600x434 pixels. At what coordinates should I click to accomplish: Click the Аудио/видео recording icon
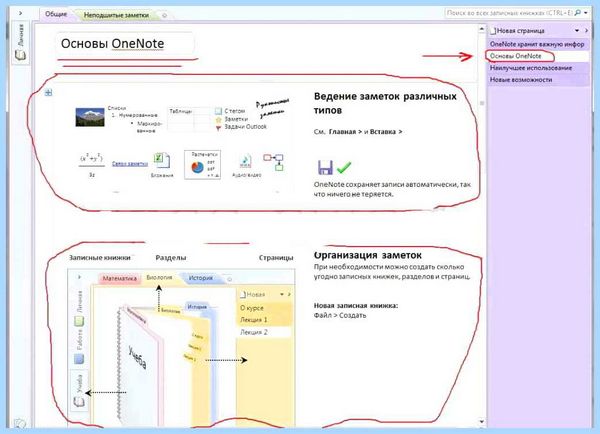245,162
